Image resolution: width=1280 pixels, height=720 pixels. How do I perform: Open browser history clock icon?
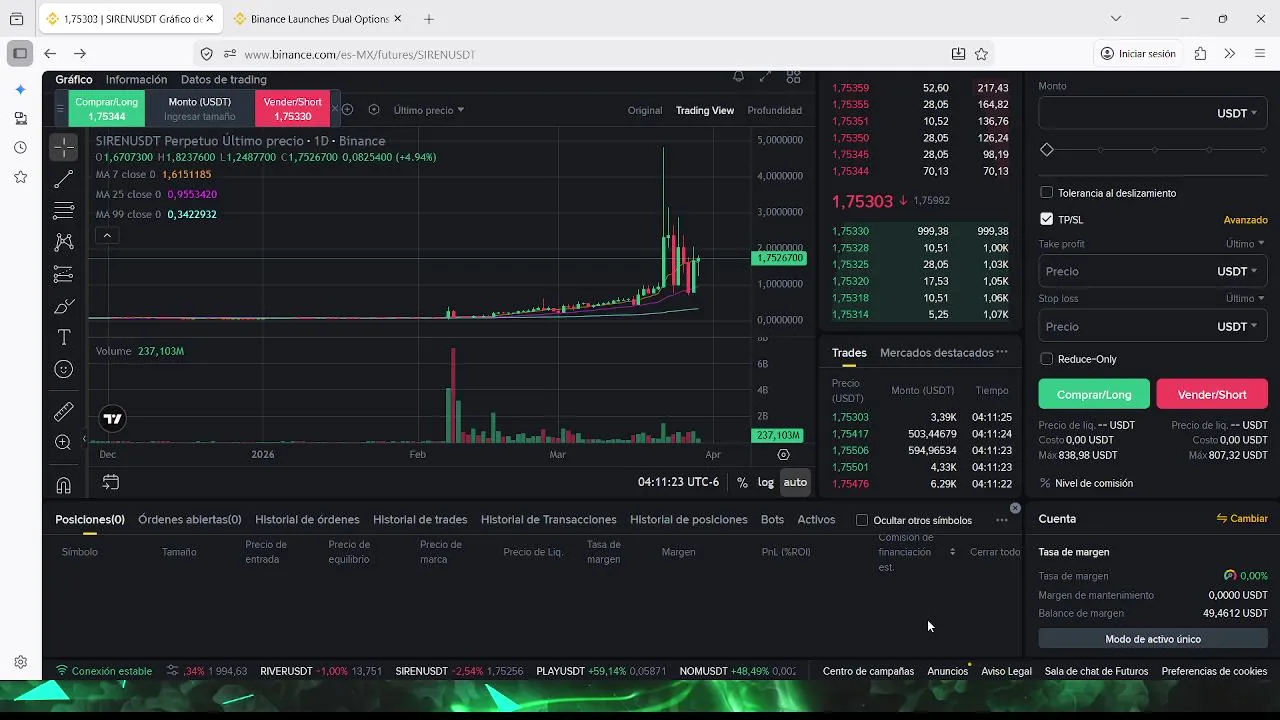click(x=20, y=148)
